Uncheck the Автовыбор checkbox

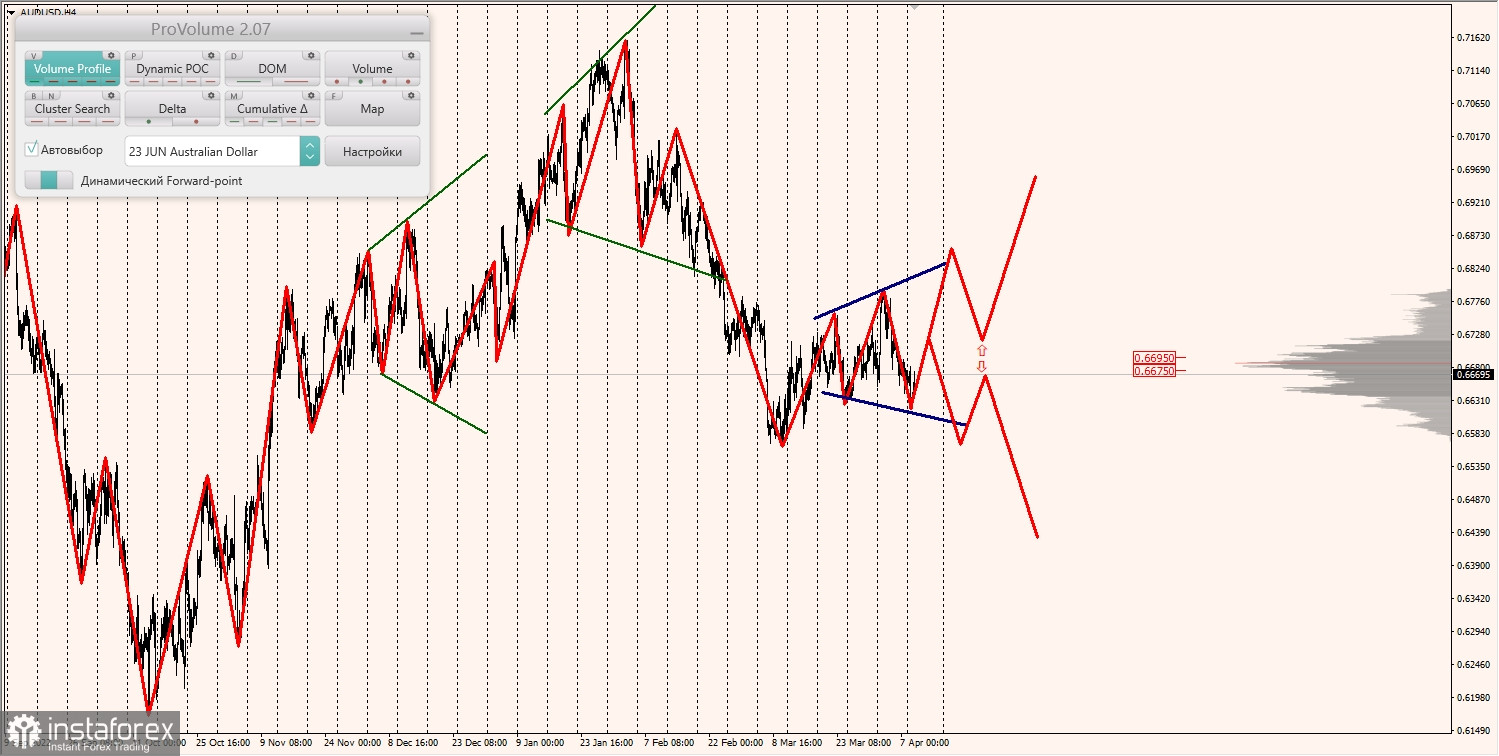pos(33,149)
